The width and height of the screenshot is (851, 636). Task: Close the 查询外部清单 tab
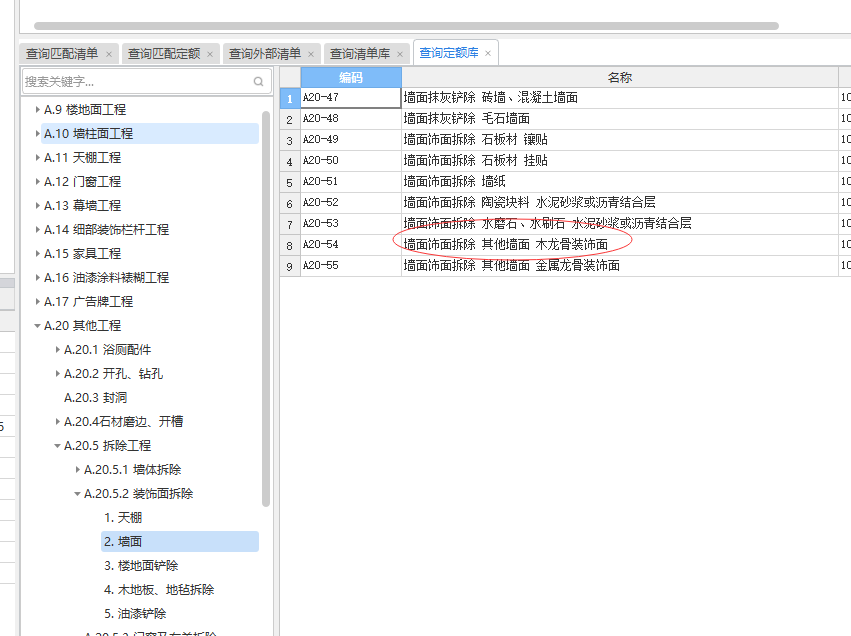click(x=311, y=54)
